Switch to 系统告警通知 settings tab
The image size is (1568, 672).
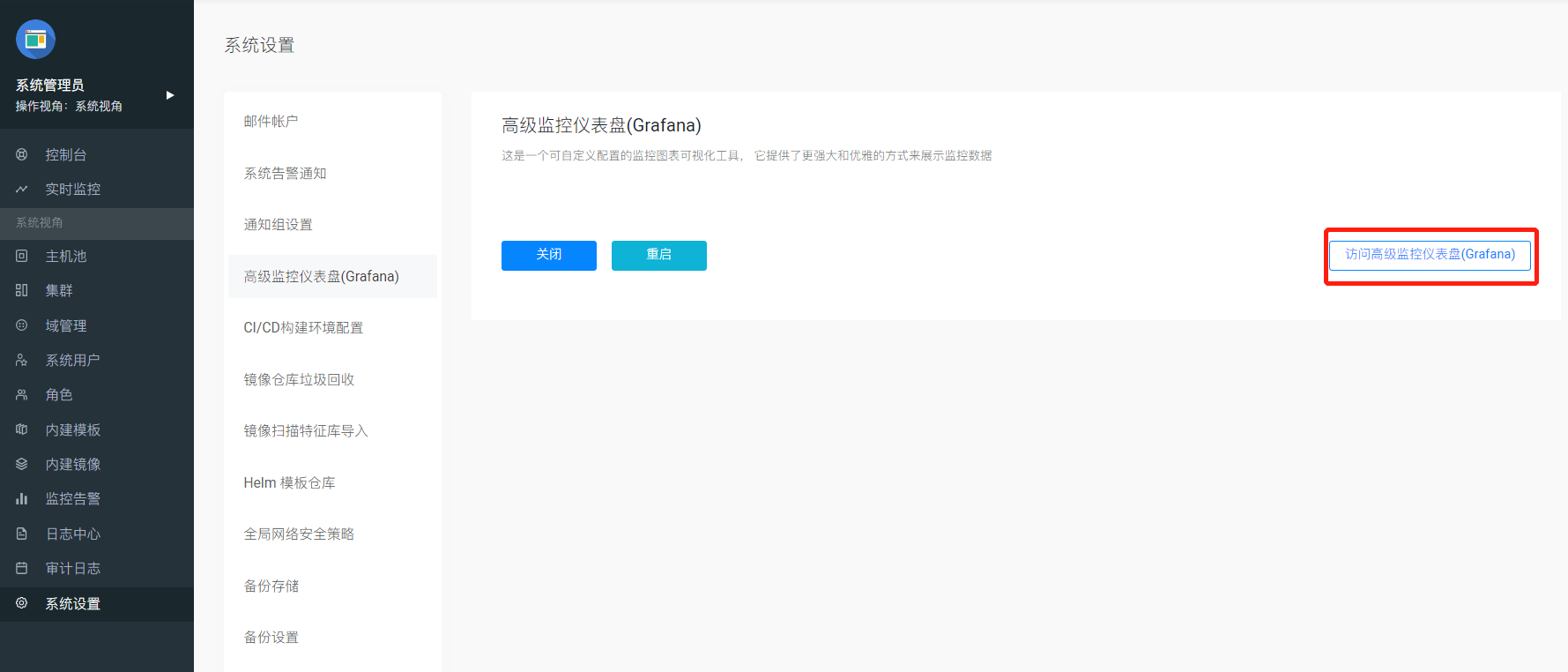coord(285,174)
